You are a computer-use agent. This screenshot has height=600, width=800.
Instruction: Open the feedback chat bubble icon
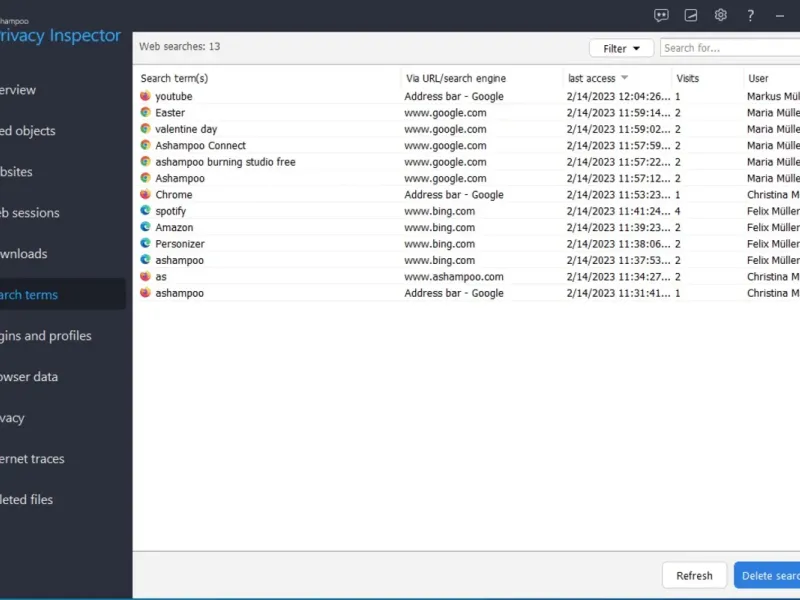pyautogui.click(x=661, y=15)
